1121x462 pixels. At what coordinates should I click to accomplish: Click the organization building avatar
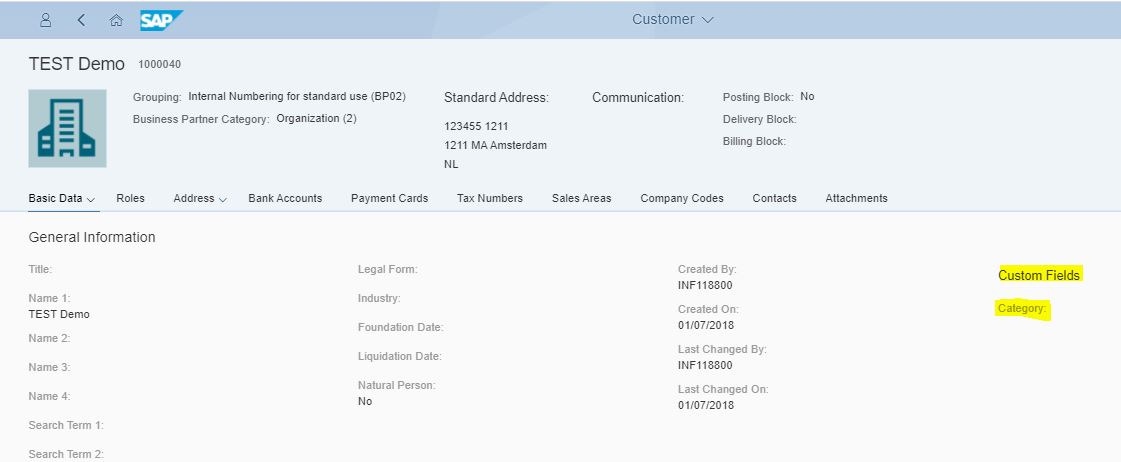coord(67,128)
